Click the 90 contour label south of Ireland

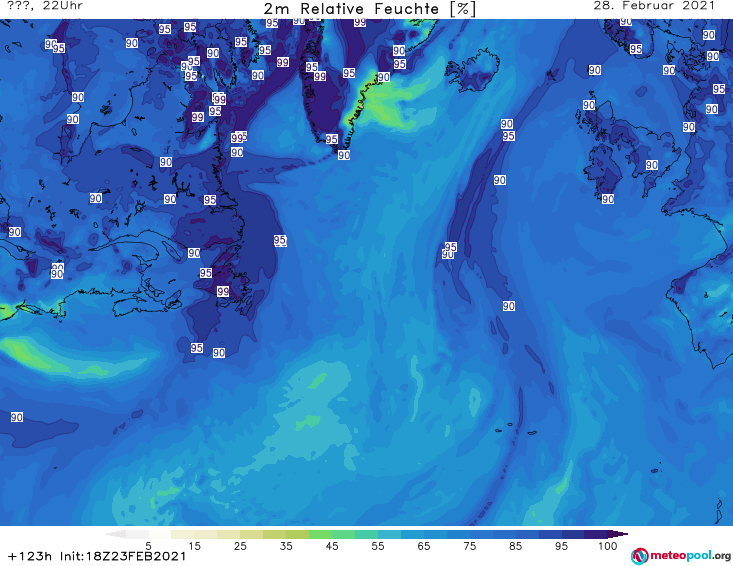click(607, 199)
